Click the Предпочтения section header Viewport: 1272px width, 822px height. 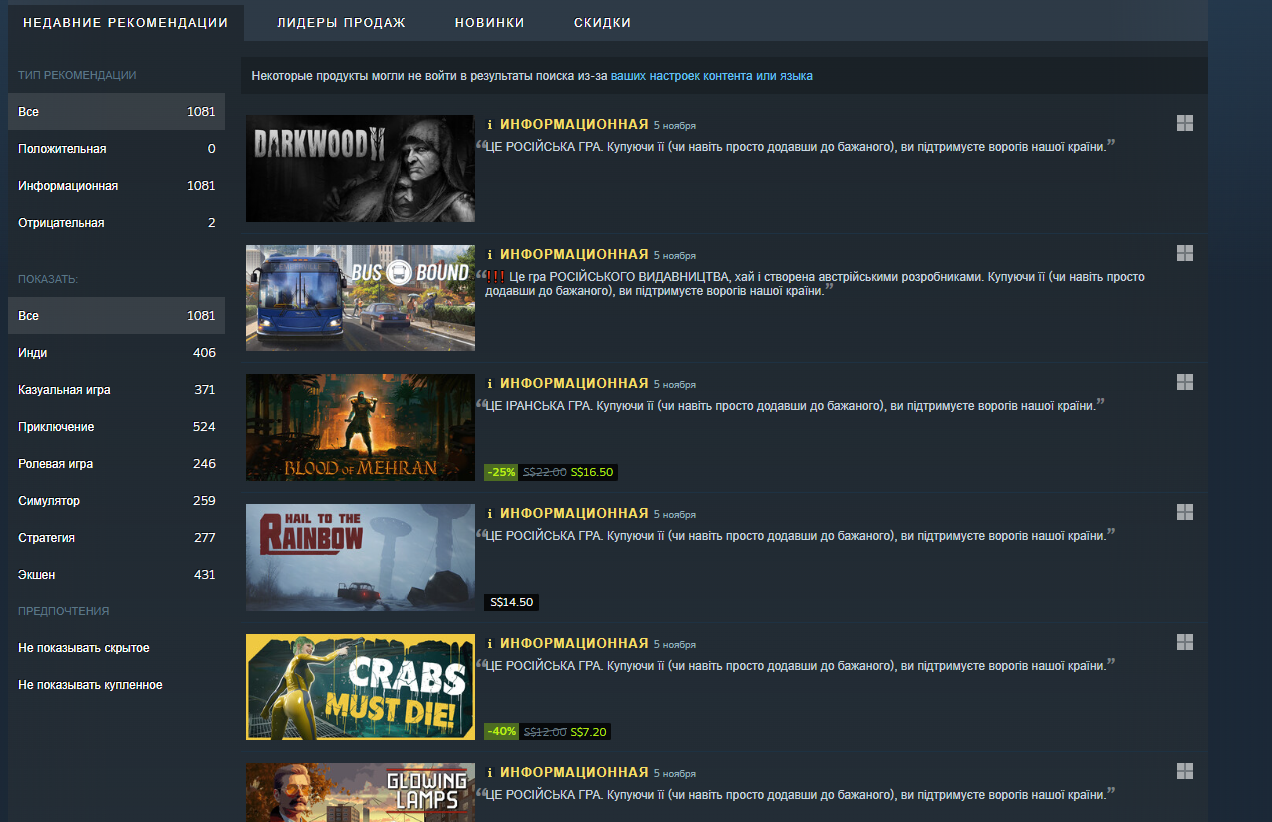(64, 611)
